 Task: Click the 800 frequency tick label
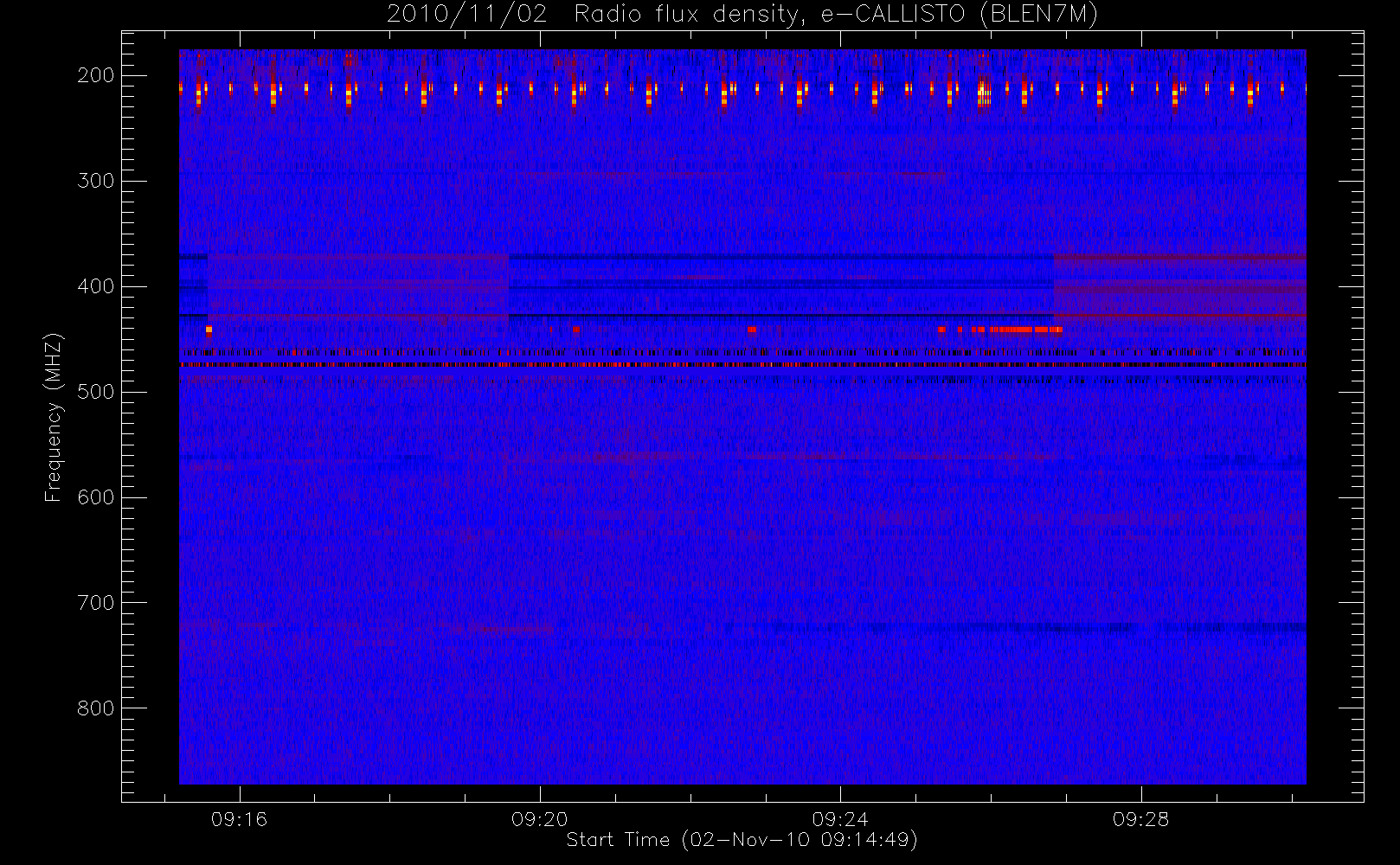pos(95,708)
